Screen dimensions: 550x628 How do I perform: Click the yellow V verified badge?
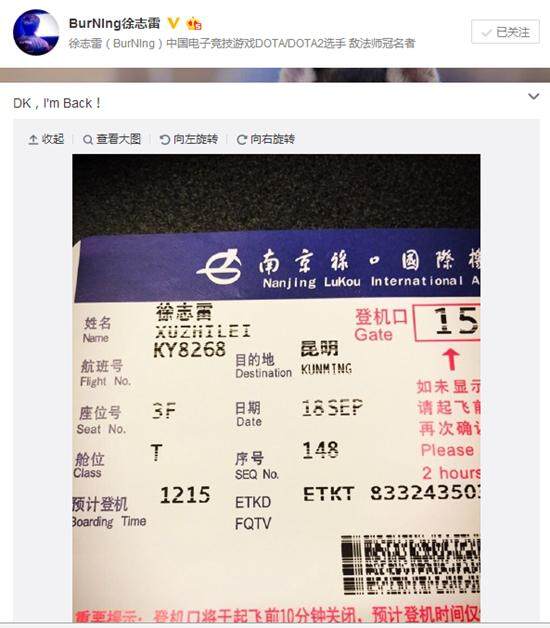tap(173, 23)
